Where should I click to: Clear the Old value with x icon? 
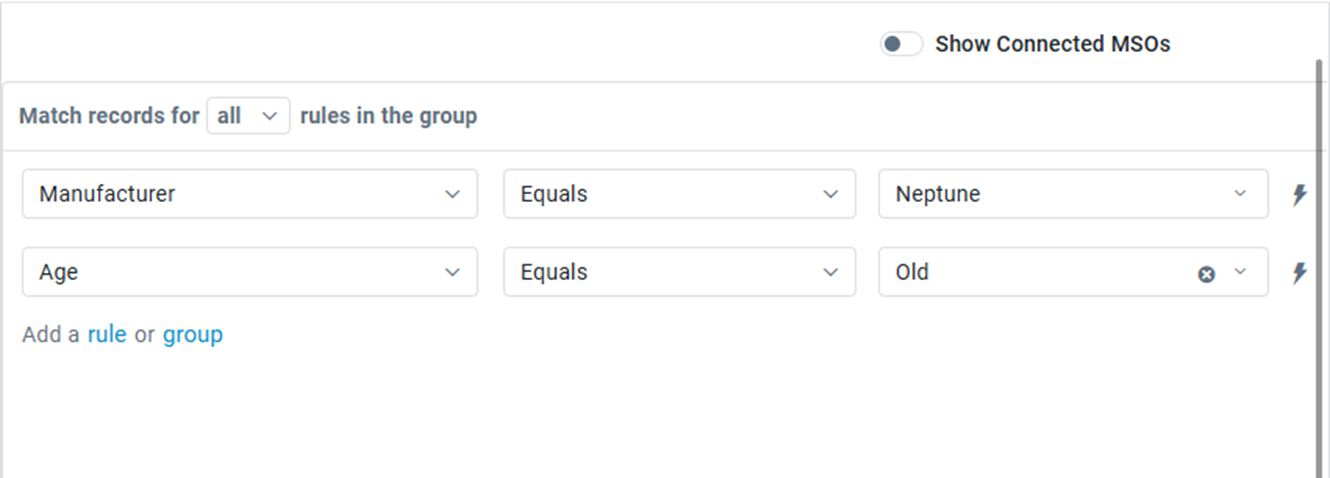point(1207,274)
